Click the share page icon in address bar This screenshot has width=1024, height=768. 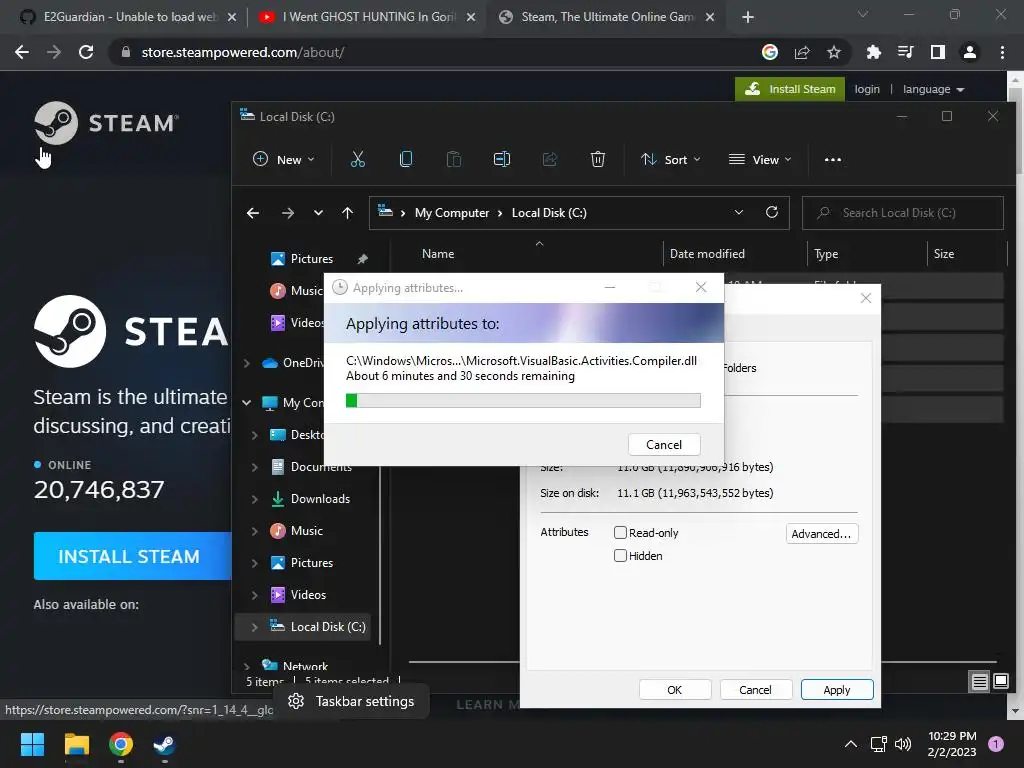click(802, 52)
